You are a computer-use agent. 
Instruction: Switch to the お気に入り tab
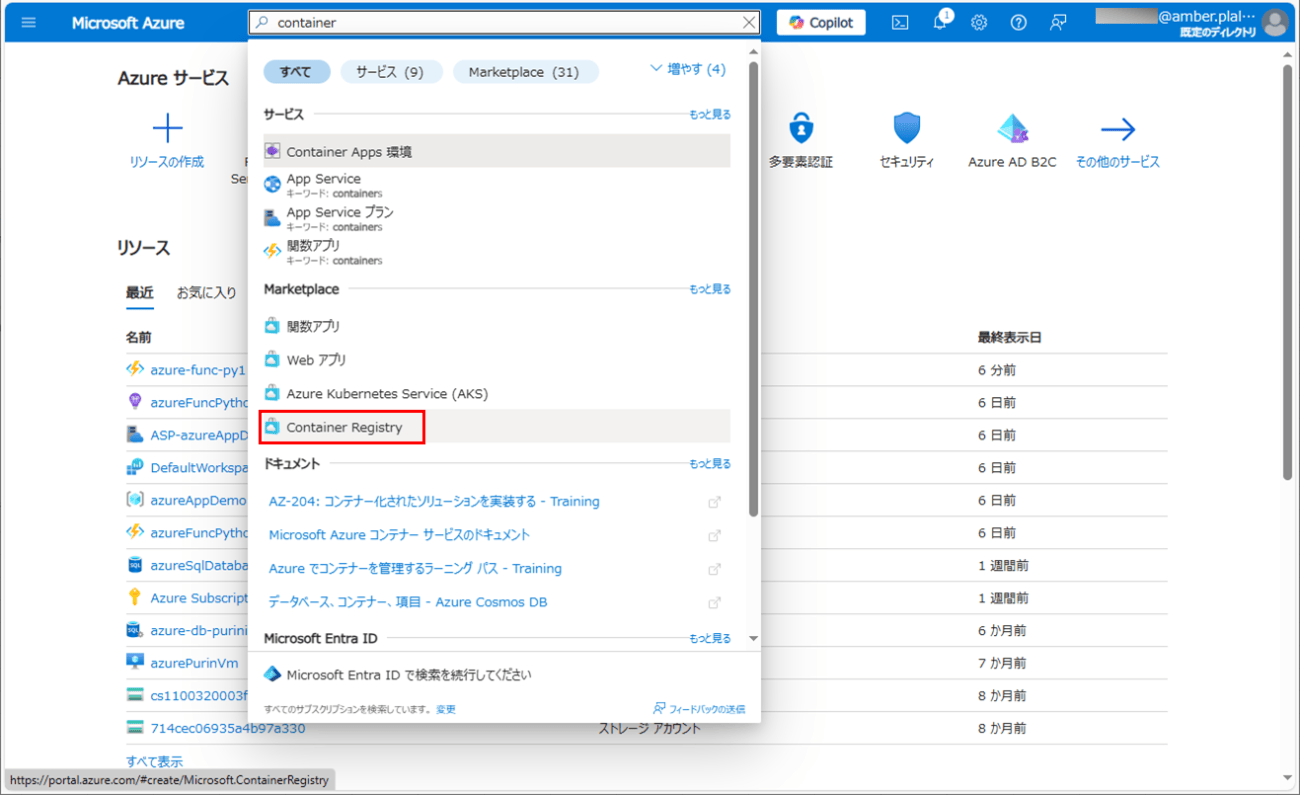(206, 293)
